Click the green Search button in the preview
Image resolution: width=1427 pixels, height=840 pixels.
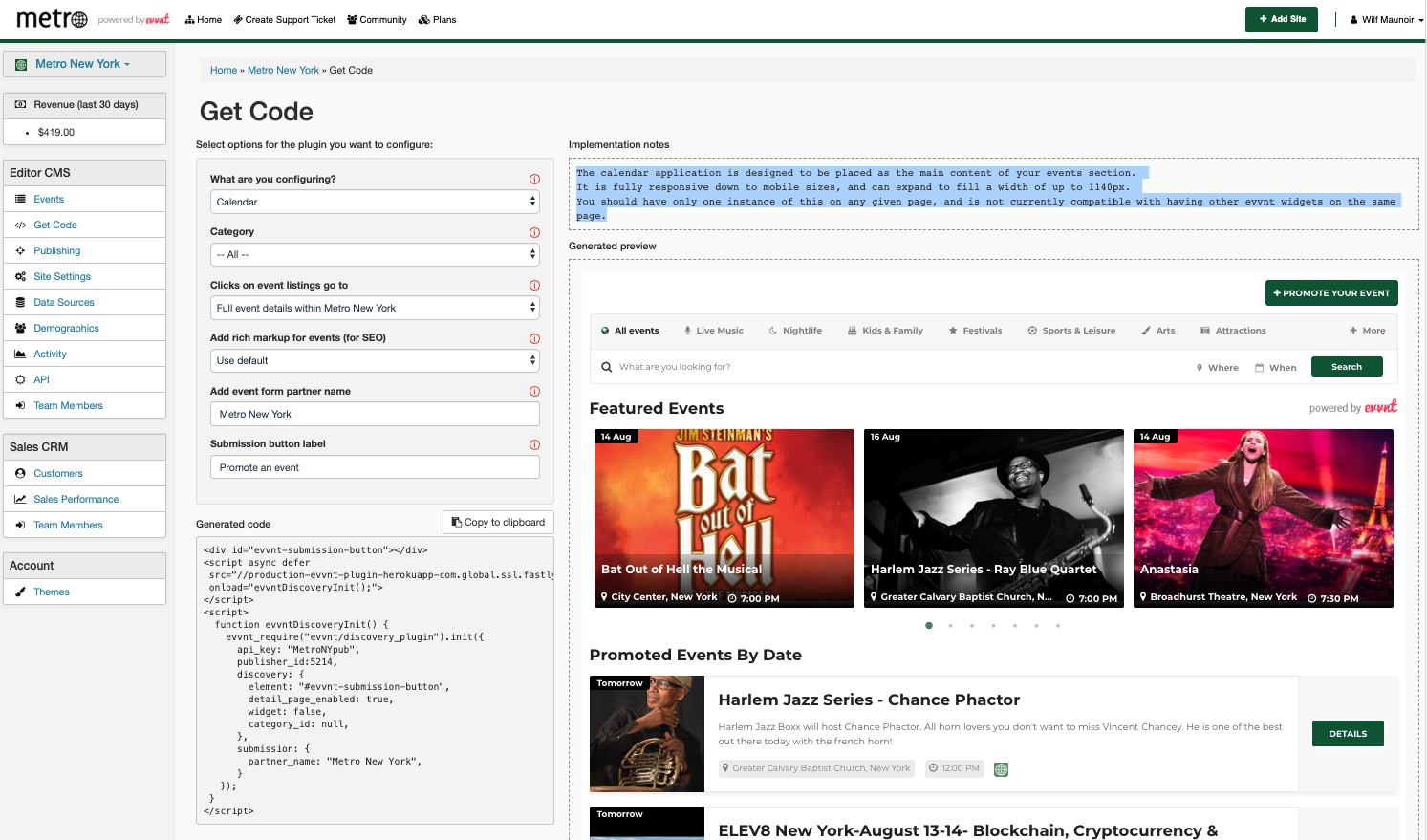tap(1347, 367)
